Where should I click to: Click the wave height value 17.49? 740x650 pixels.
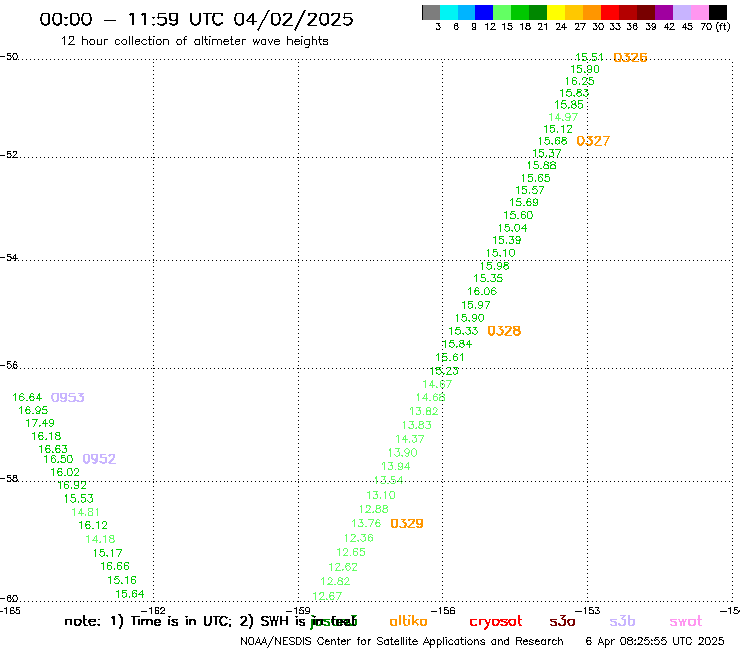40,423
